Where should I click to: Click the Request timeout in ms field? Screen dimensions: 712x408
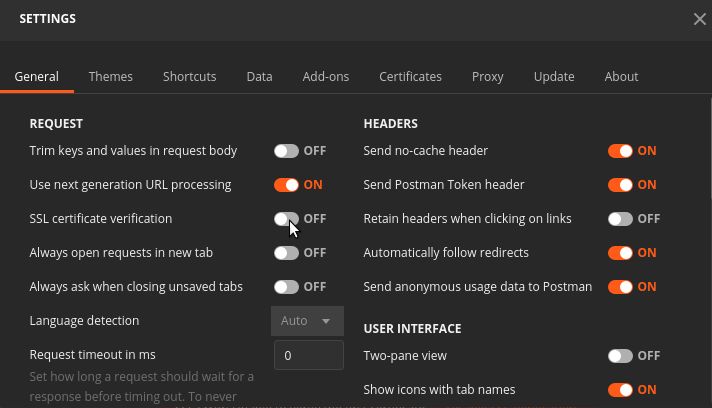(x=309, y=355)
